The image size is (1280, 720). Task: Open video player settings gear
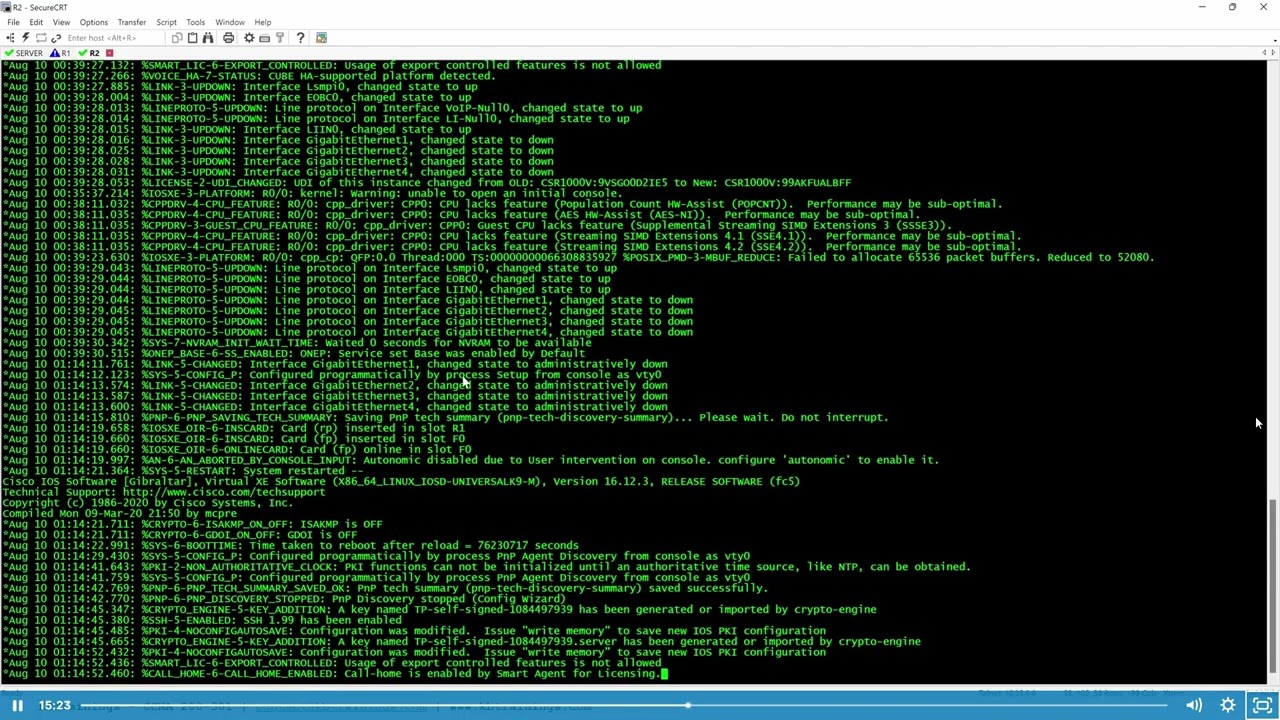point(1228,706)
